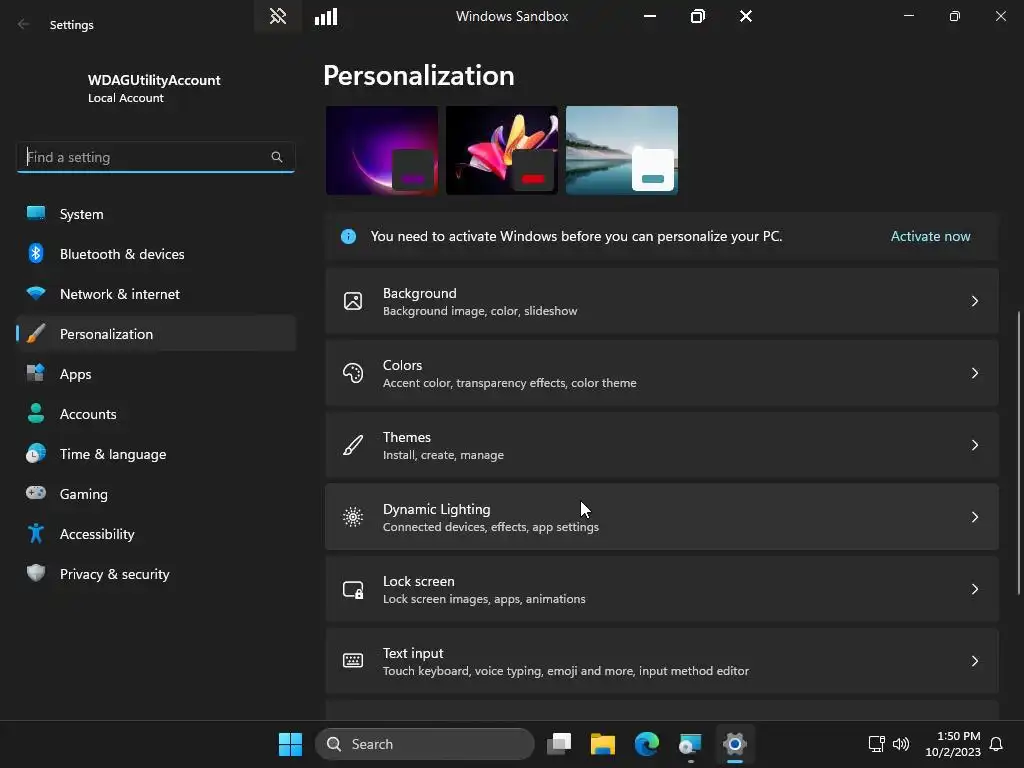Click the Themes brush icon
The image size is (1024, 768).
point(353,445)
